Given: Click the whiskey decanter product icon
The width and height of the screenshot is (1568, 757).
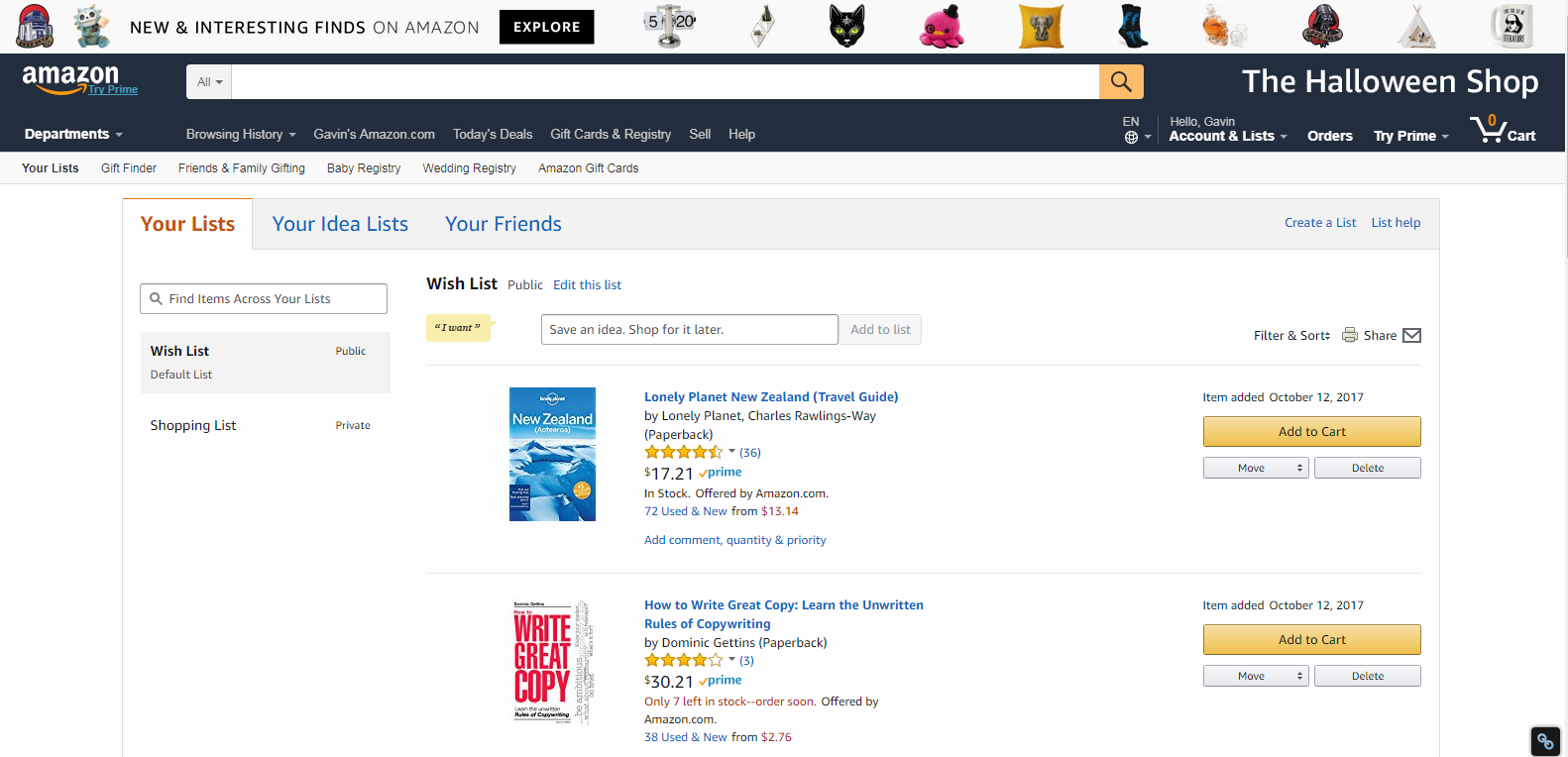Looking at the screenshot, I should point(1225,27).
